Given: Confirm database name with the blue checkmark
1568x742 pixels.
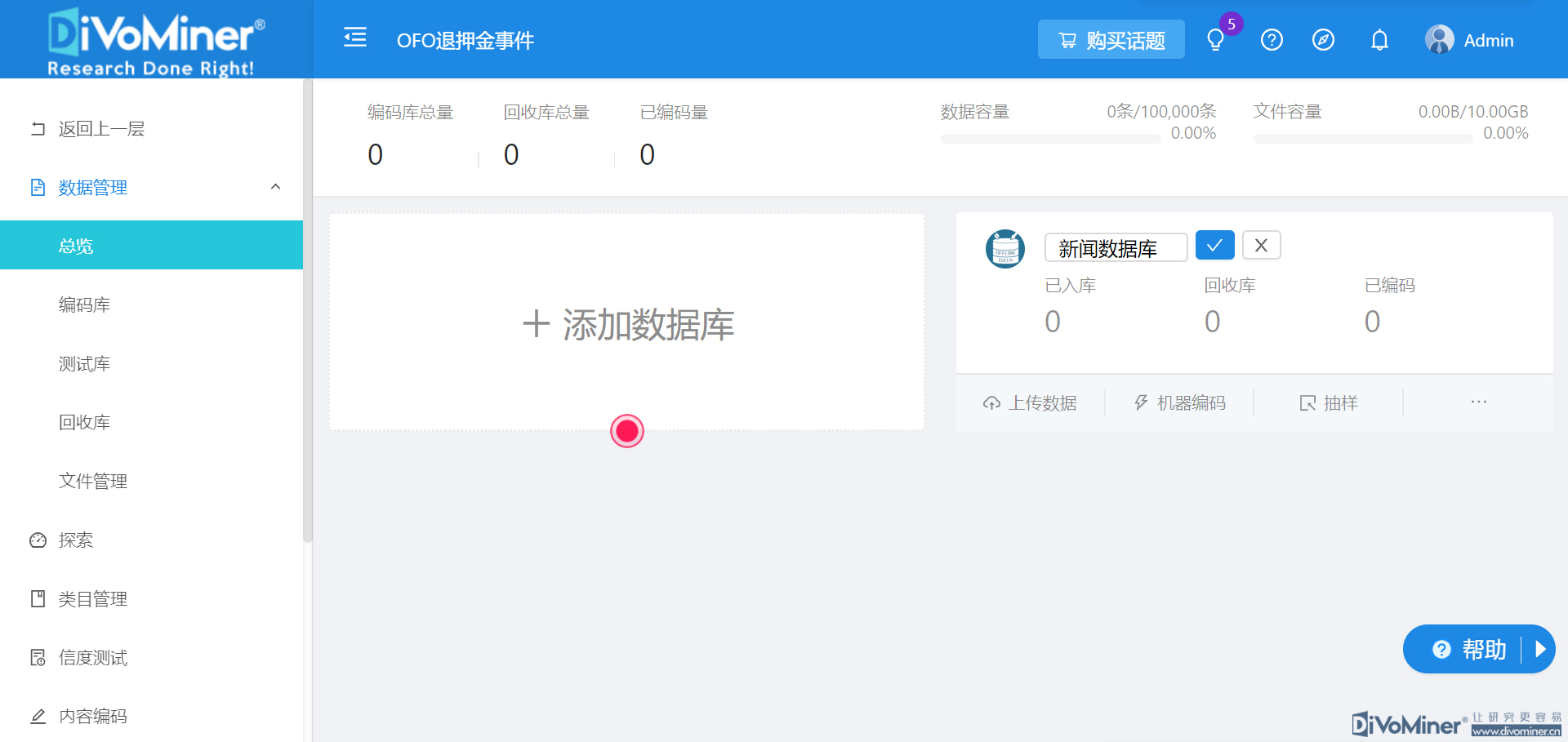Looking at the screenshot, I should click(1214, 245).
